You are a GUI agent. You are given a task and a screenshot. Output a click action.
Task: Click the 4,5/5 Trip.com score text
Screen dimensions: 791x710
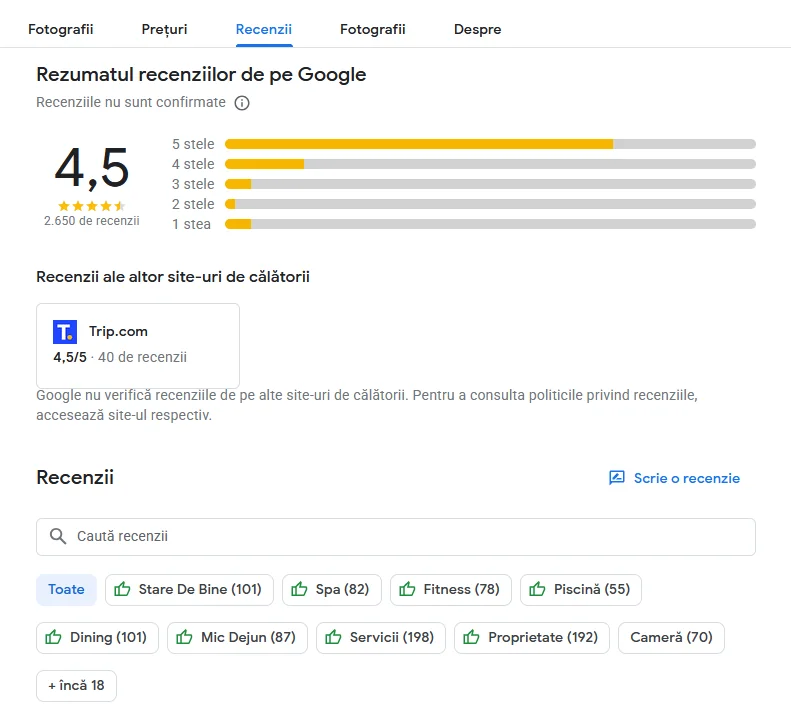pos(70,357)
